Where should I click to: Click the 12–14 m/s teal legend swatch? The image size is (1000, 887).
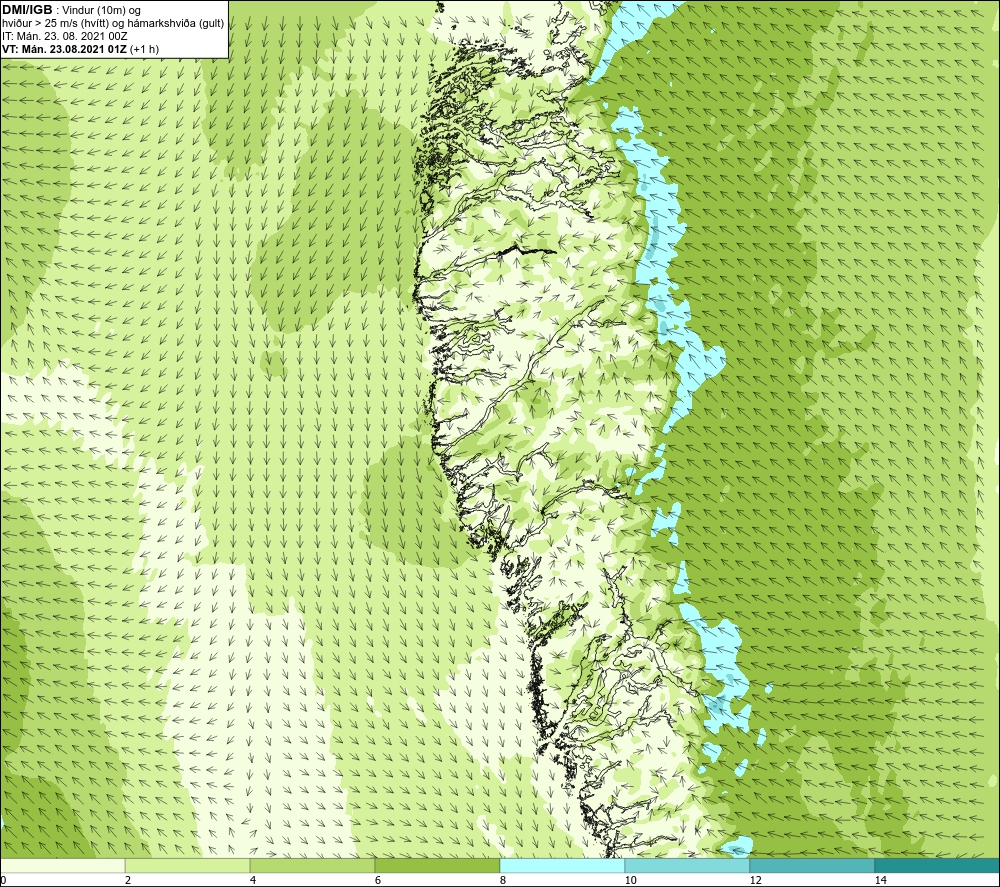812,865
